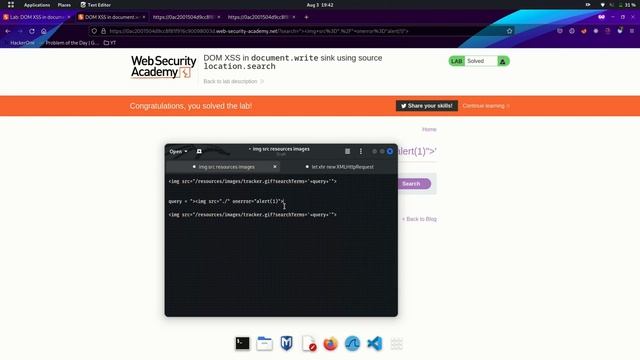
Task: Click the last '<img src=' code line
Action: pos(252,215)
